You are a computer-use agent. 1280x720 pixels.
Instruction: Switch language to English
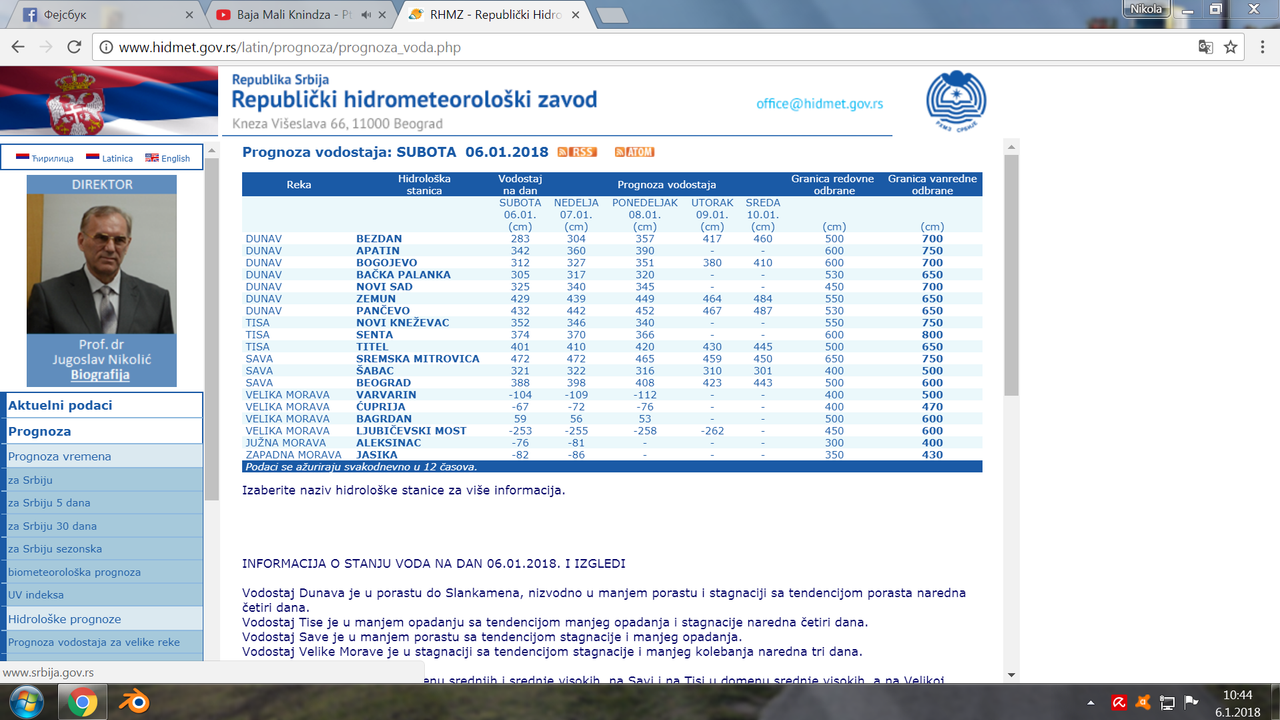168,158
